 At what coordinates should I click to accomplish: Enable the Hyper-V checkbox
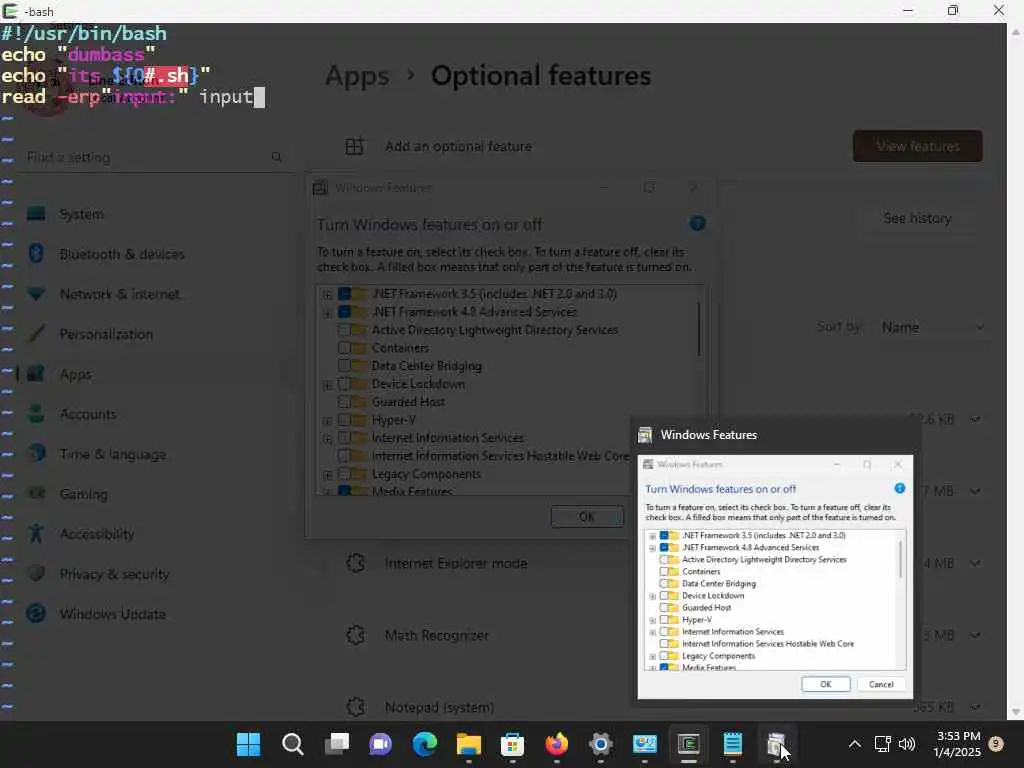(x=344, y=420)
